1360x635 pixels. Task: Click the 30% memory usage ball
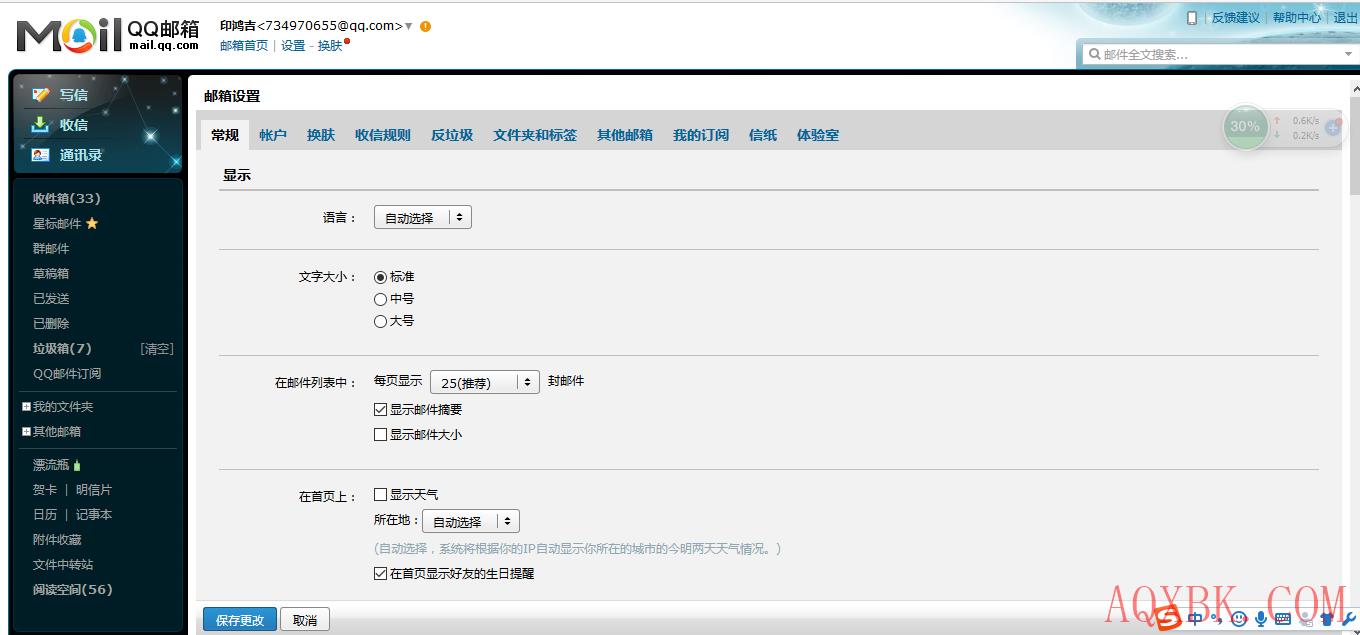click(1245, 126)
